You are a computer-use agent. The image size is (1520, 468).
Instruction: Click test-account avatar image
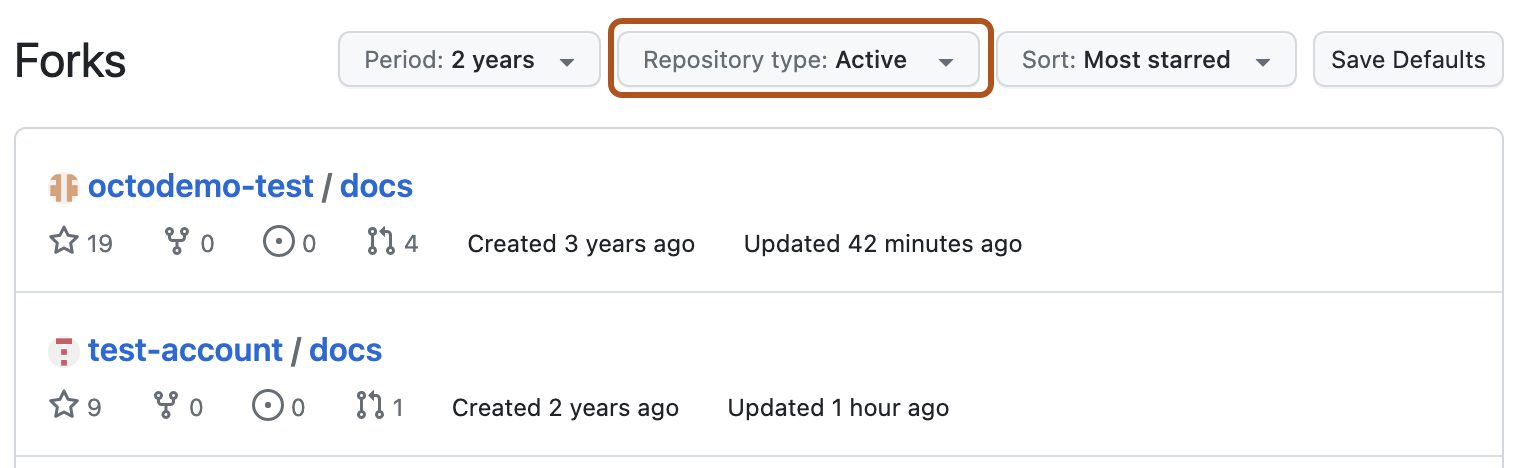point(63,351)
